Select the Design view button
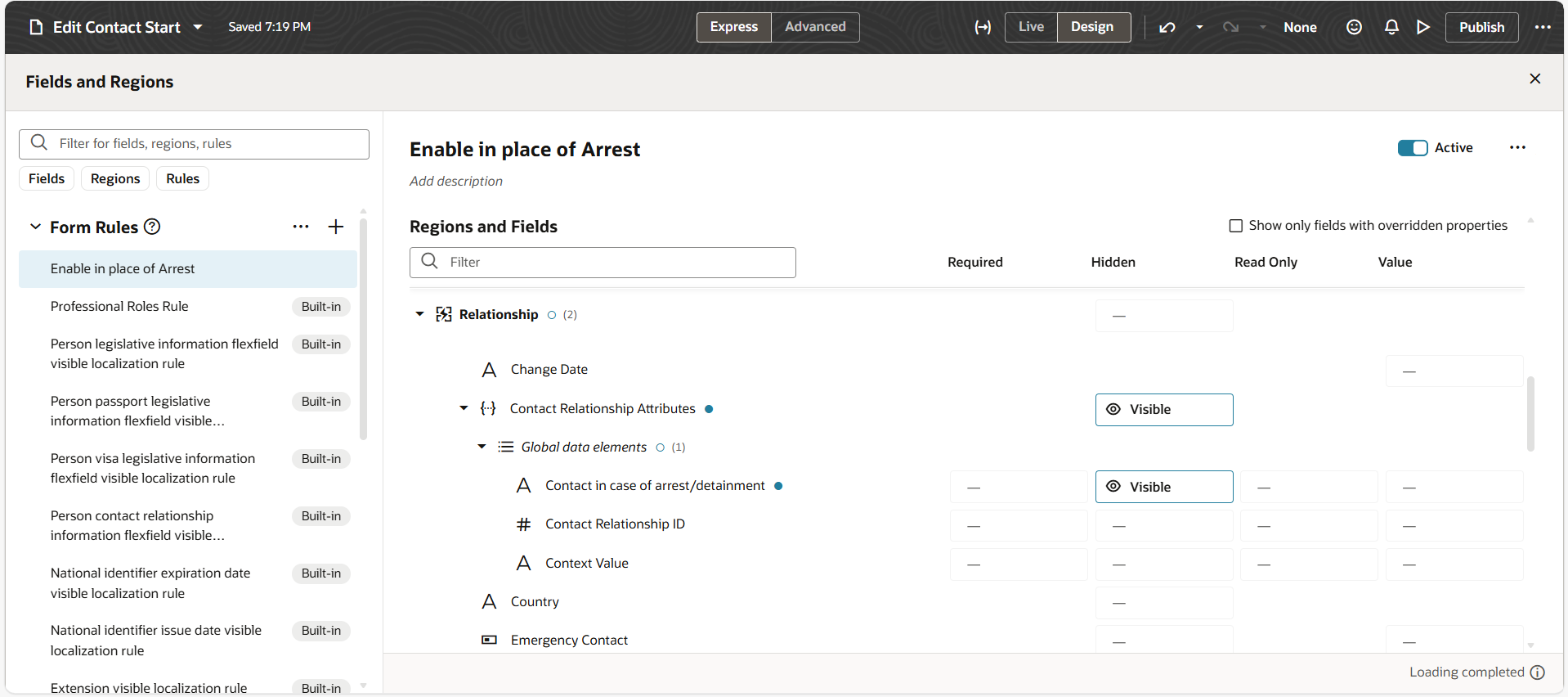Viewport: 1568px width, 697px height. point(1092,27)
